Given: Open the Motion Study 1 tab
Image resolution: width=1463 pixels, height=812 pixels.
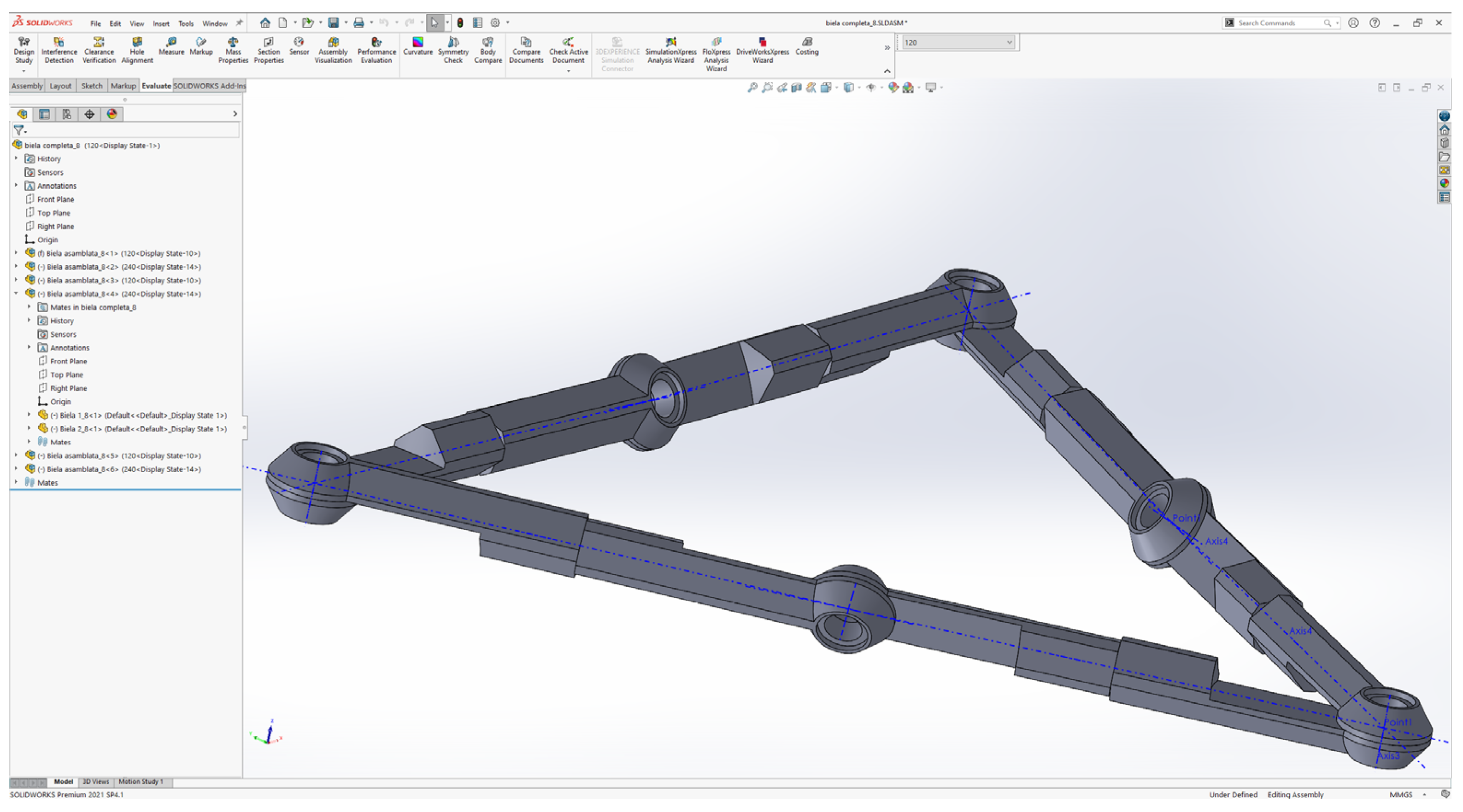Looking at the screenshot, I should [x=140, y=782].
